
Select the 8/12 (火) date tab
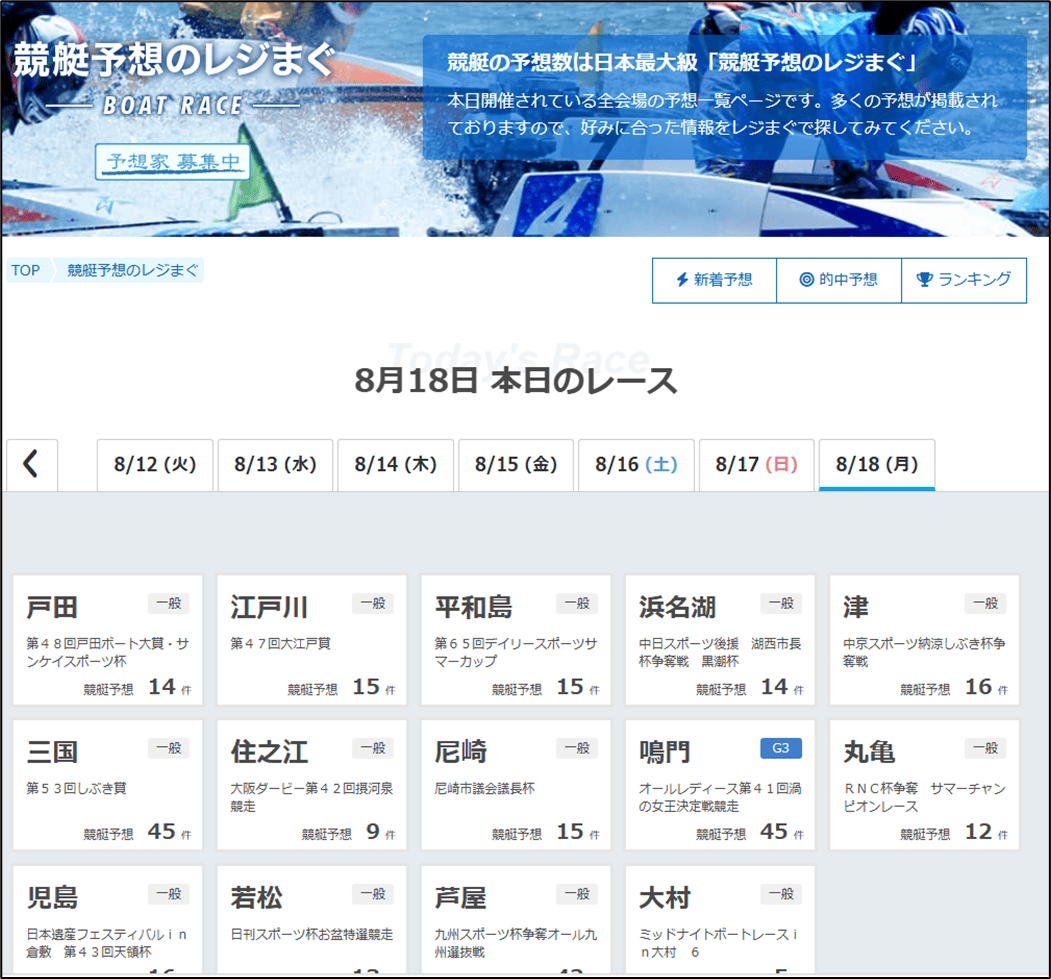coord(155,465)
